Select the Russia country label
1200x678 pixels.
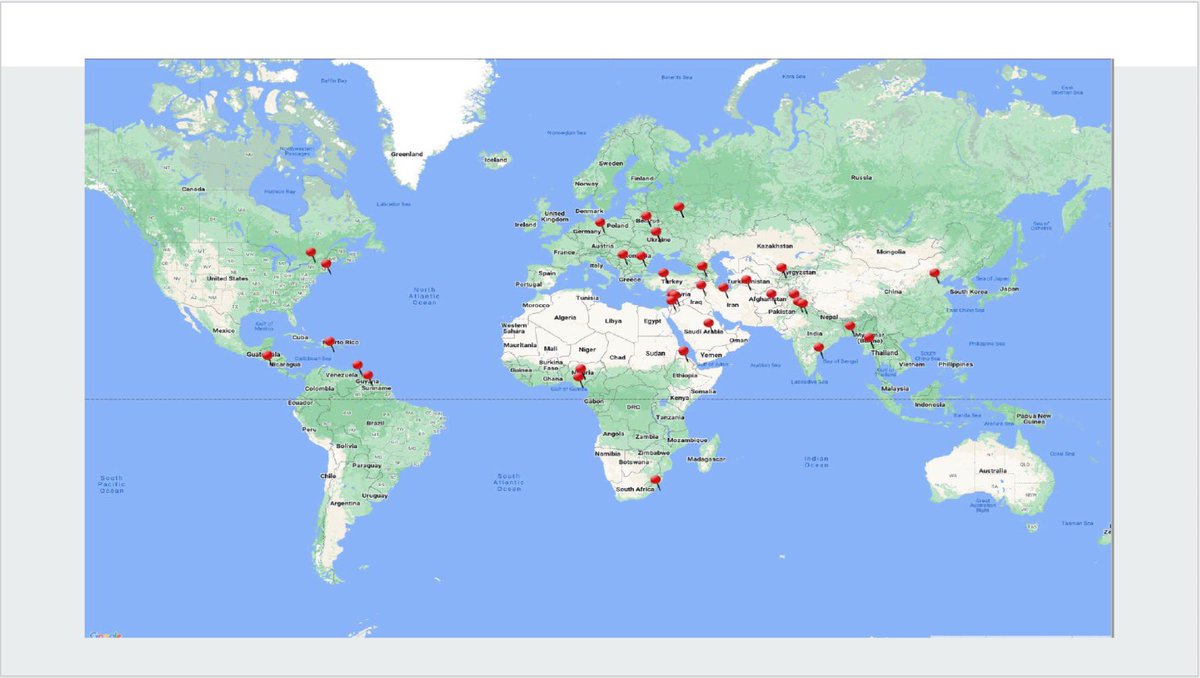860,178
